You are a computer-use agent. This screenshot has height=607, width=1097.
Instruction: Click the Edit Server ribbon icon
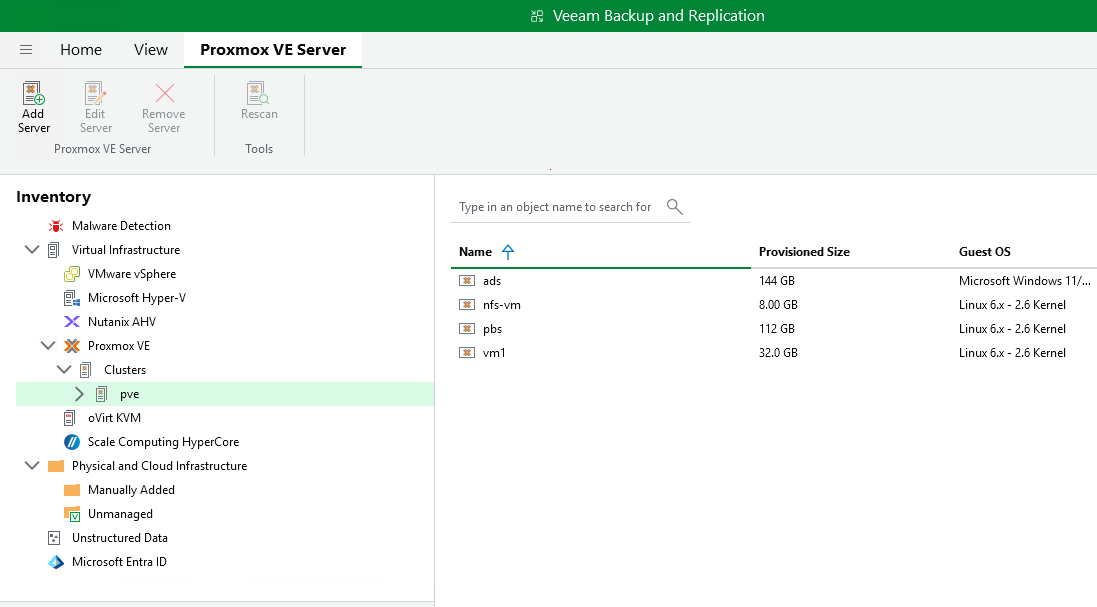(95, 93)
